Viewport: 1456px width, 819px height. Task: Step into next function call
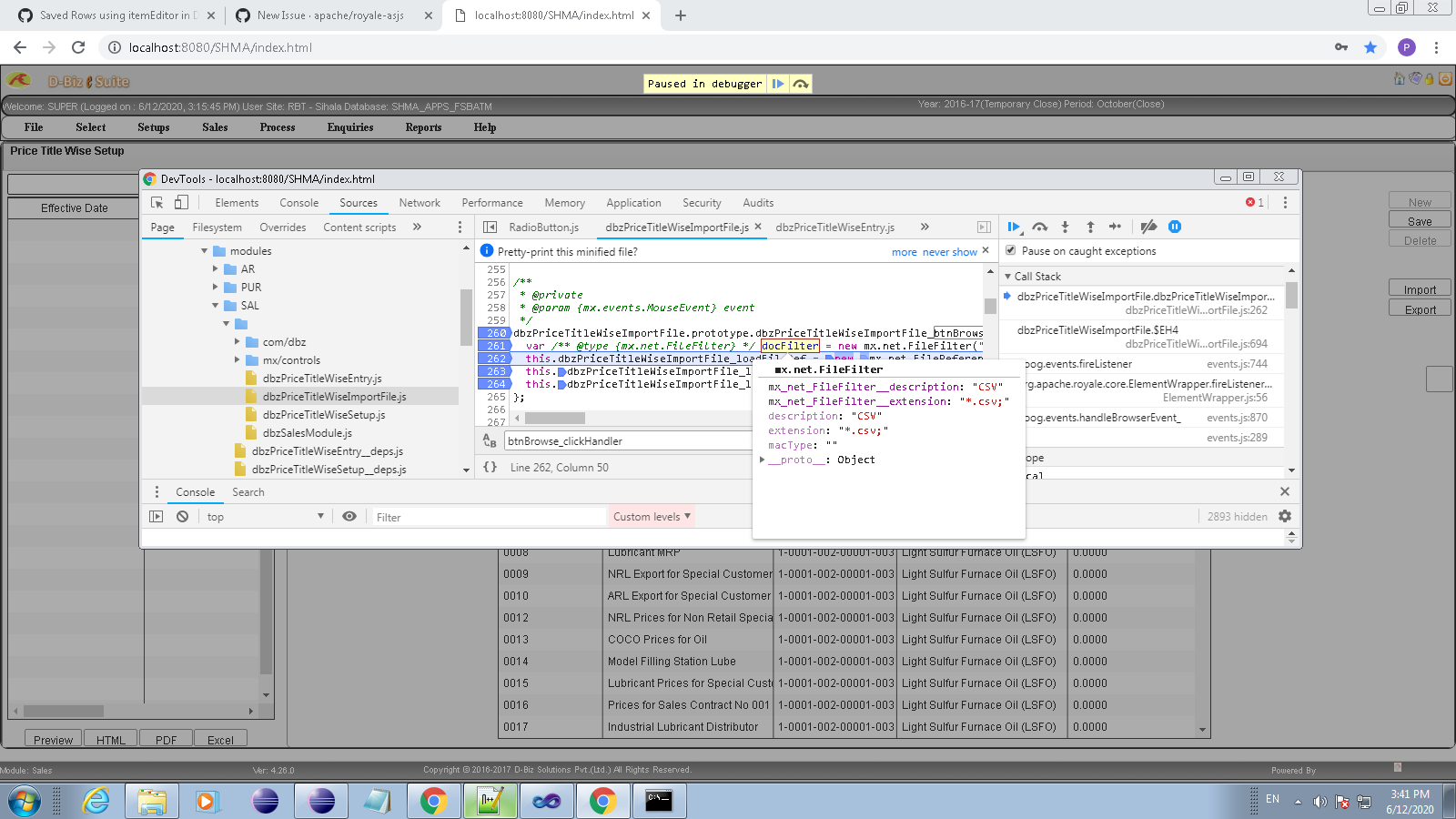tap(1065, 227)
